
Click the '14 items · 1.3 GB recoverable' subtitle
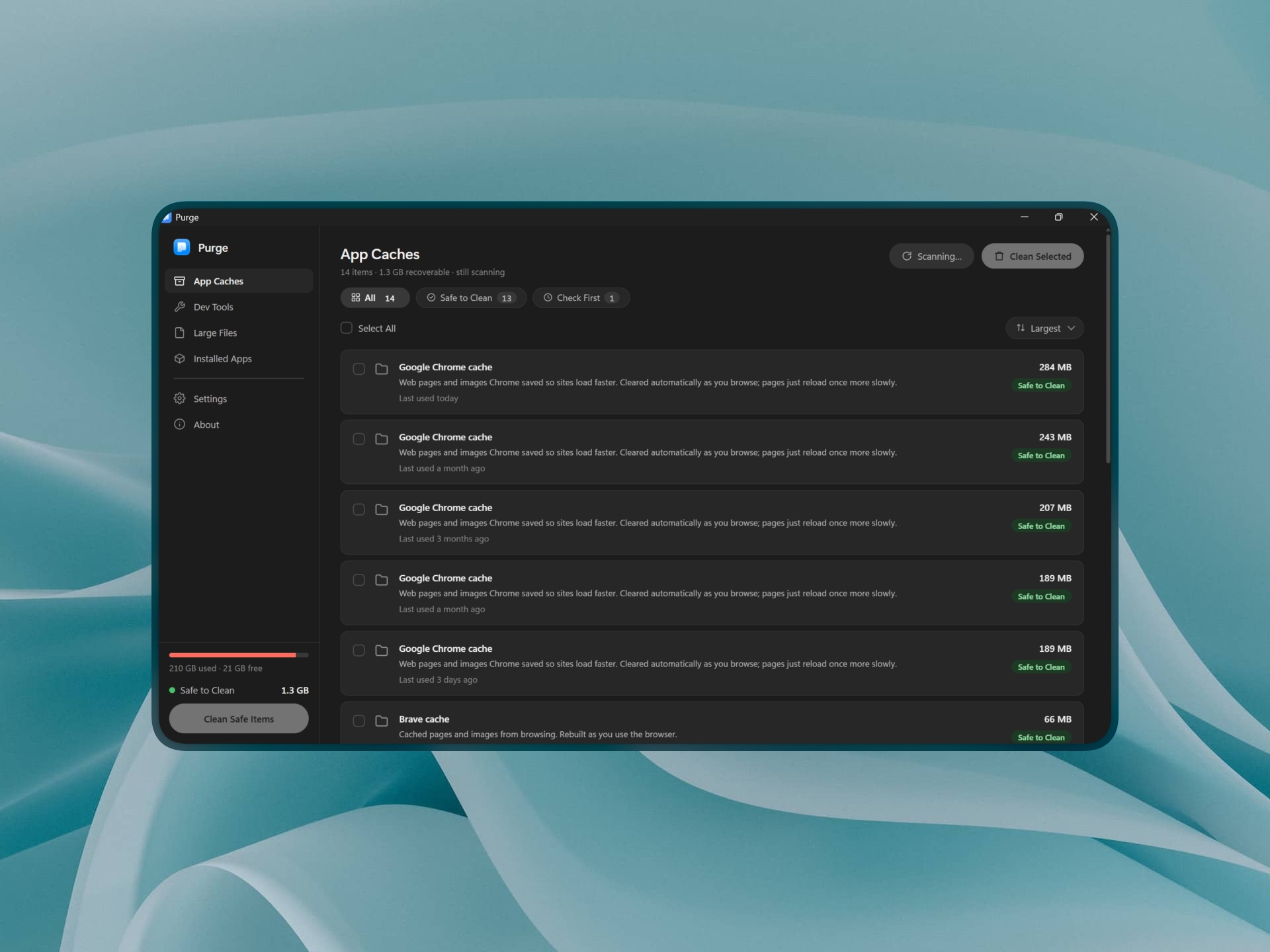[395, 272]
